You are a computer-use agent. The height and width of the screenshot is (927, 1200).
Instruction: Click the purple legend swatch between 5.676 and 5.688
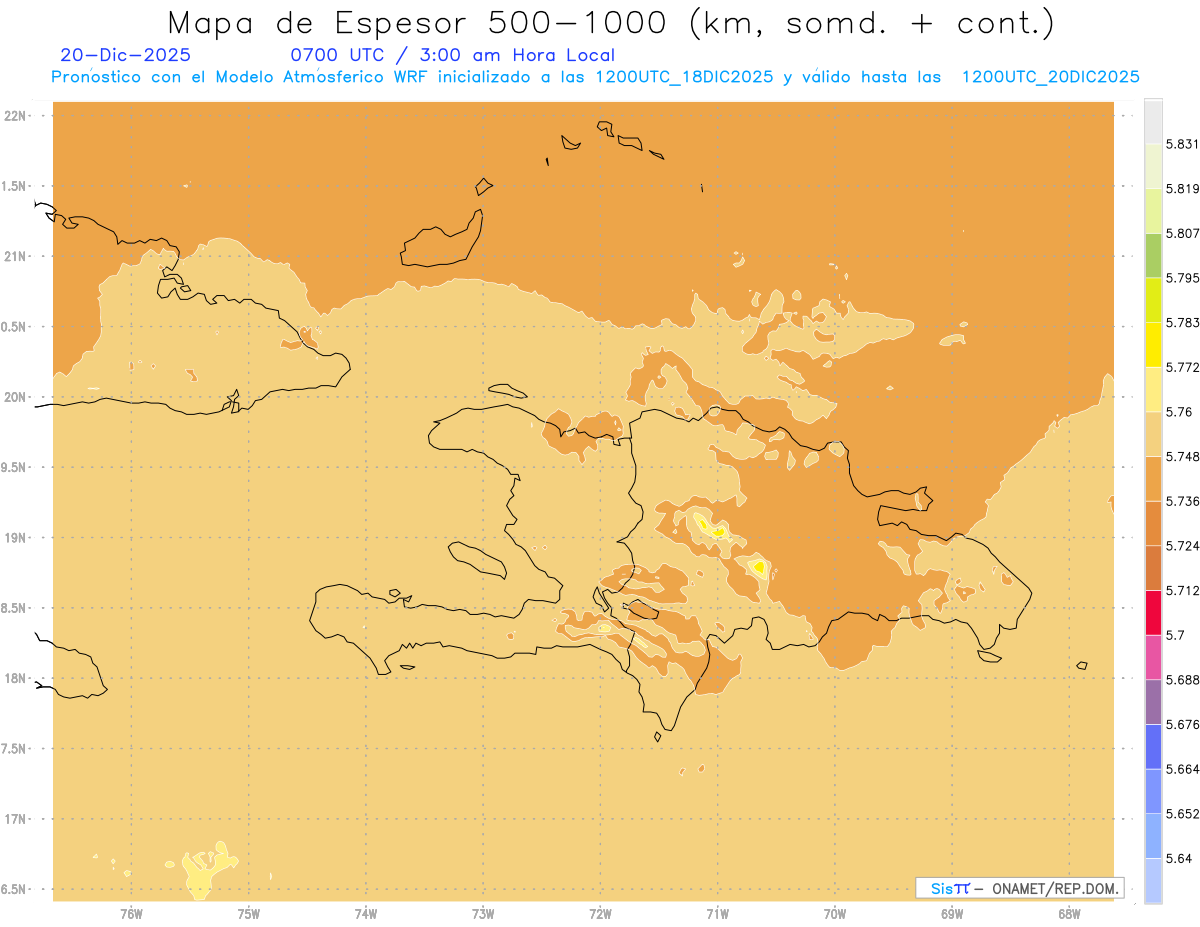pyautogui.click(x=1153, y=702)
